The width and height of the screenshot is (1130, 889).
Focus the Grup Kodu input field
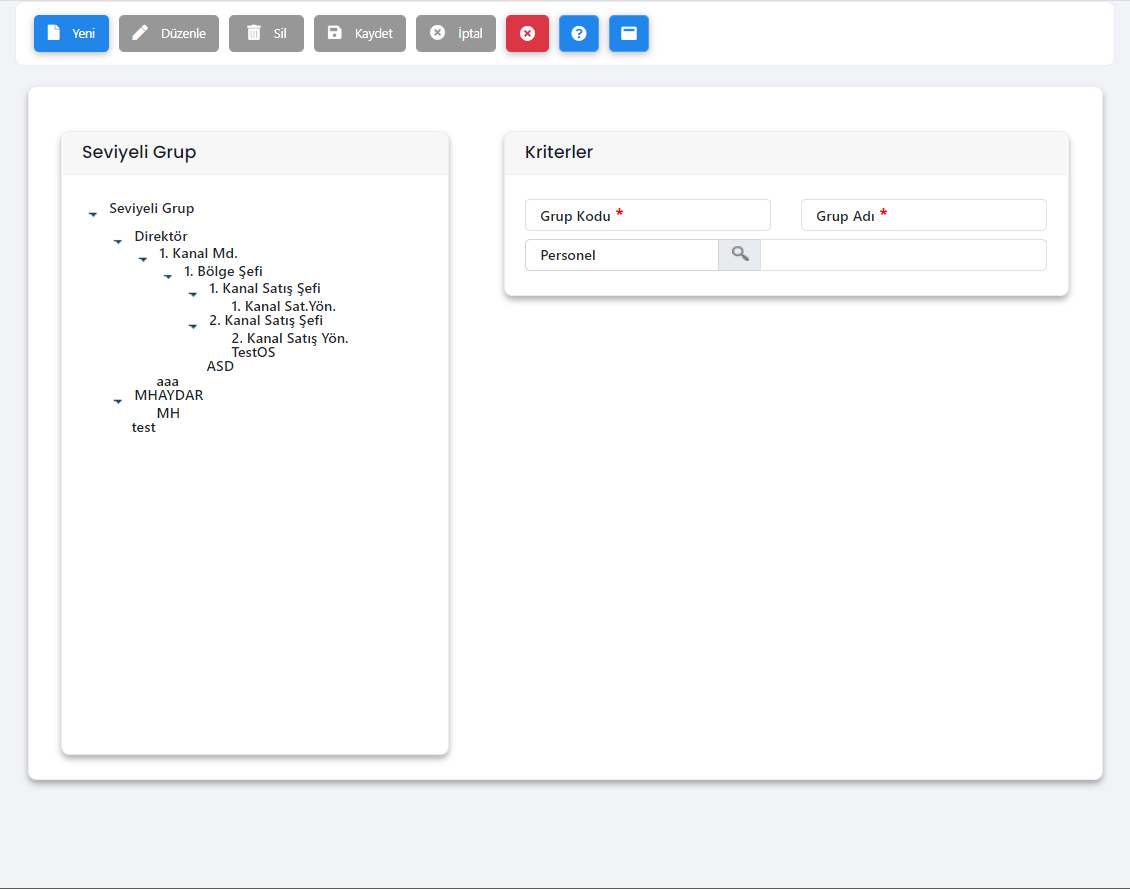click(647, 215)
